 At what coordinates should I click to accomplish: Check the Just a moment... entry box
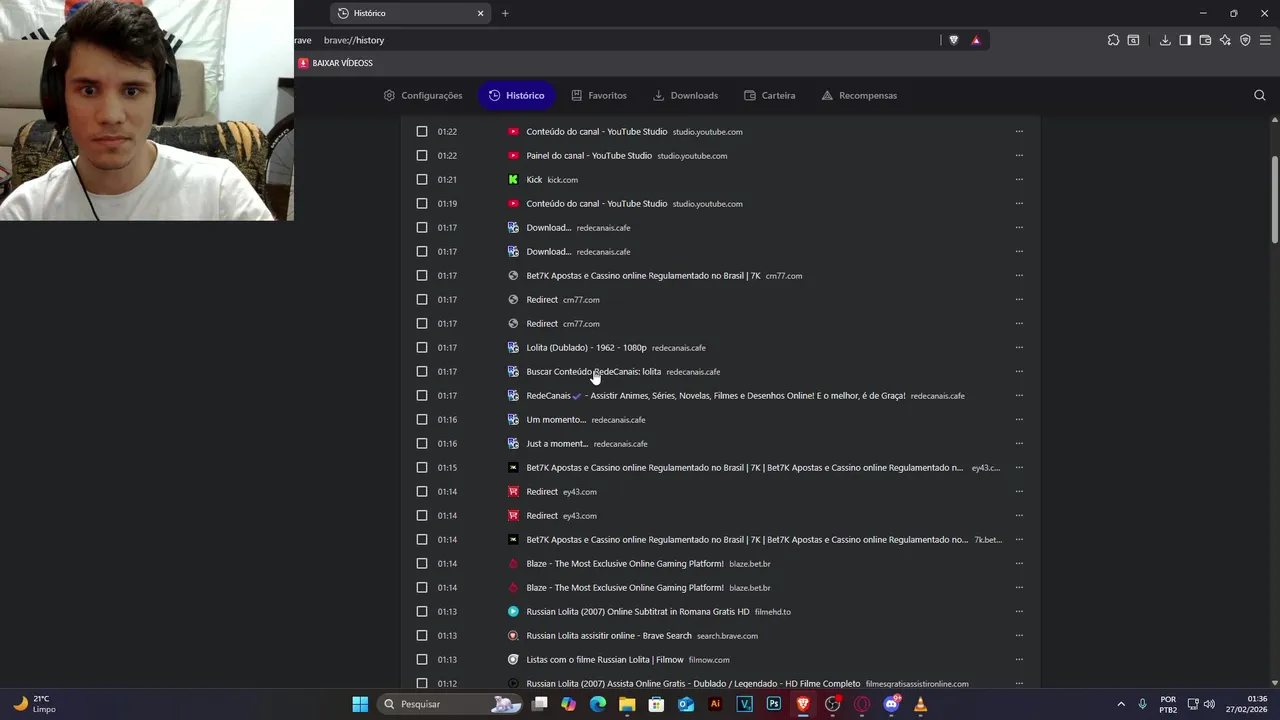422,444
